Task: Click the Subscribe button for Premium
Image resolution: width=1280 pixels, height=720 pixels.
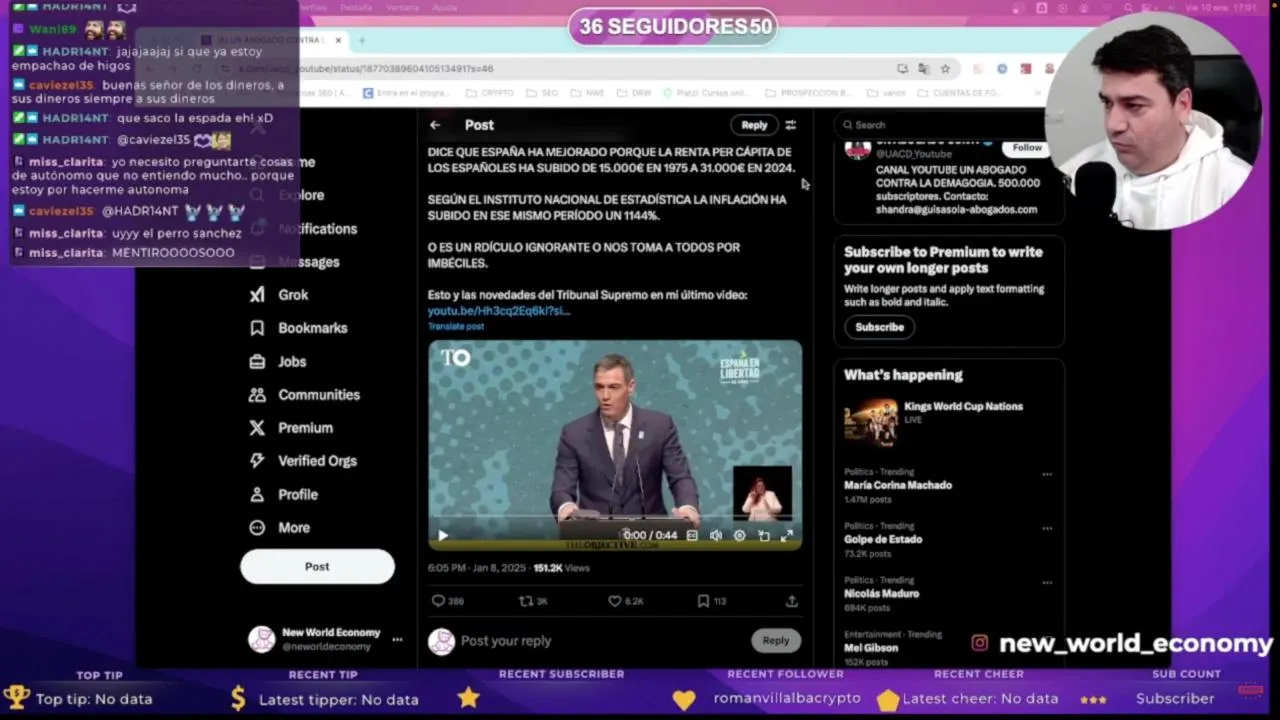Action: point(879,327)
